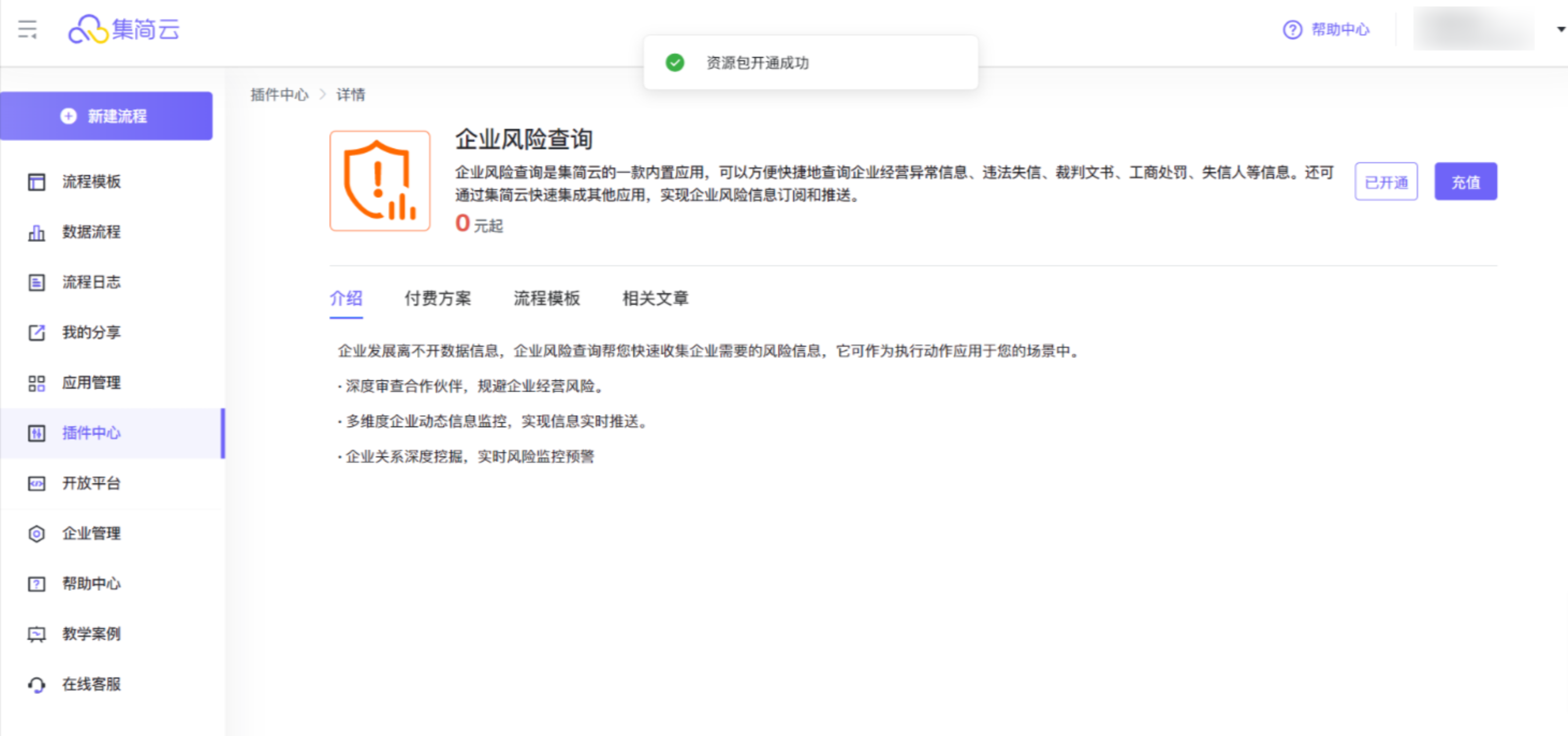
Task: Click the 资源包开通成功 notification text
Action: pyautogui.click(x=757, y=63)
